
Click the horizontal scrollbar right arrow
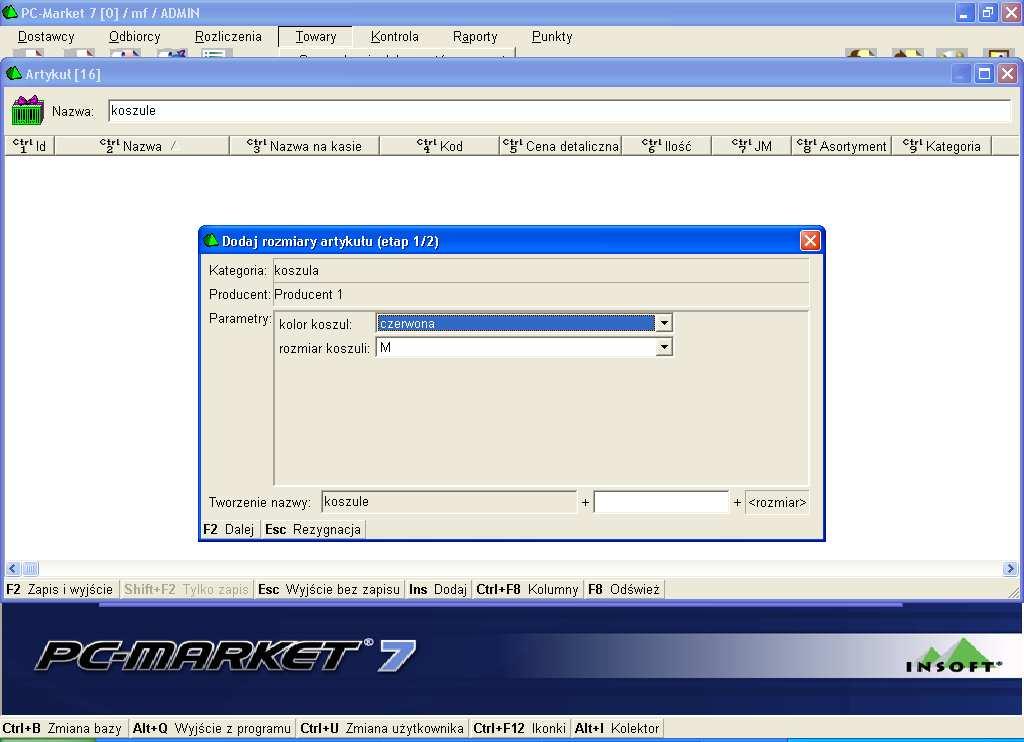(x=1010, y=568)
